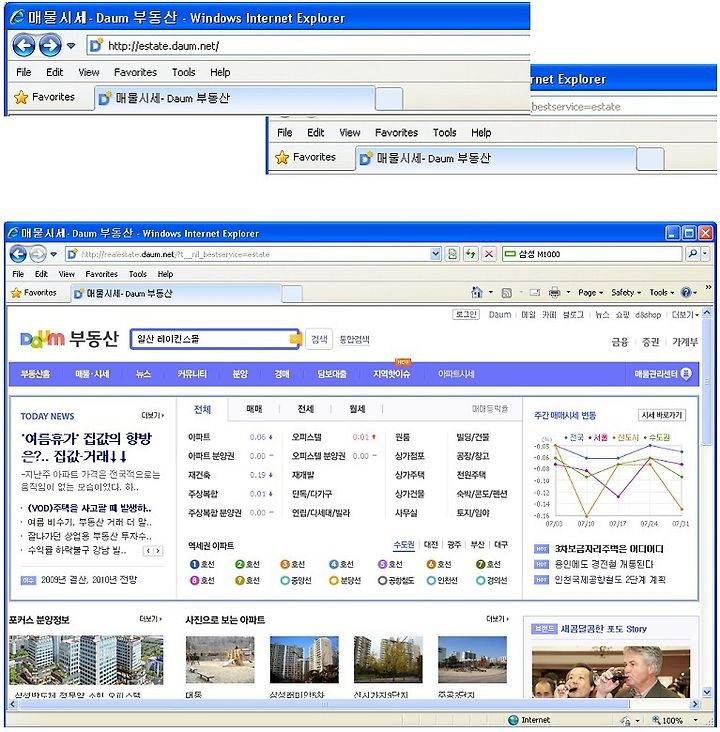This screenshot has width=720, height=732.
Task: Select the 인천선 subway icon
Action: click(x=431, y=580)
